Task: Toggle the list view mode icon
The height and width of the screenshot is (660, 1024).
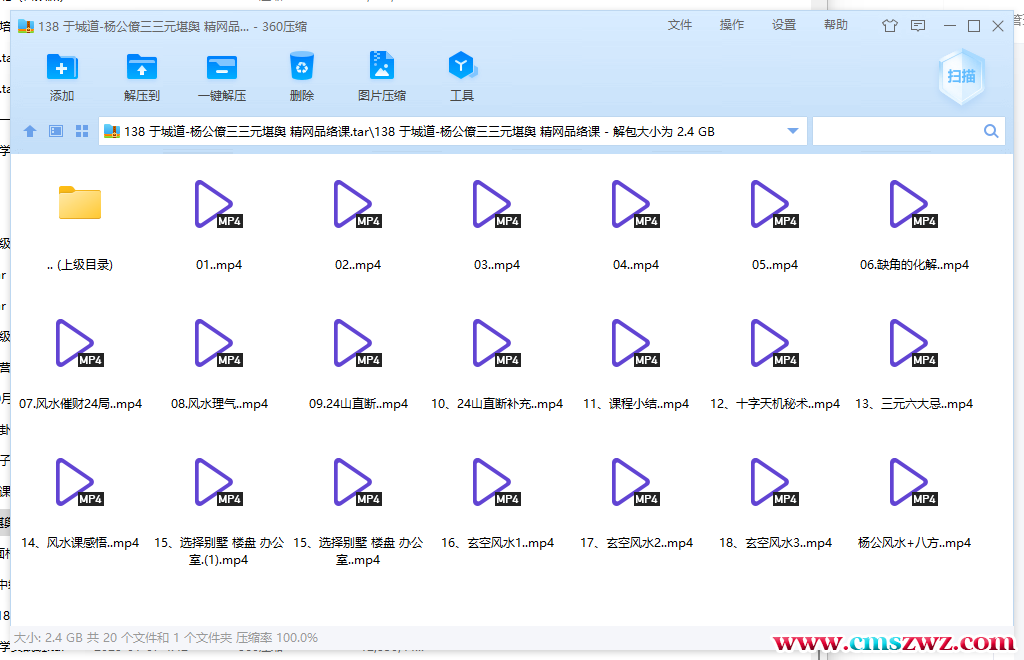Action: coord(56,130)
